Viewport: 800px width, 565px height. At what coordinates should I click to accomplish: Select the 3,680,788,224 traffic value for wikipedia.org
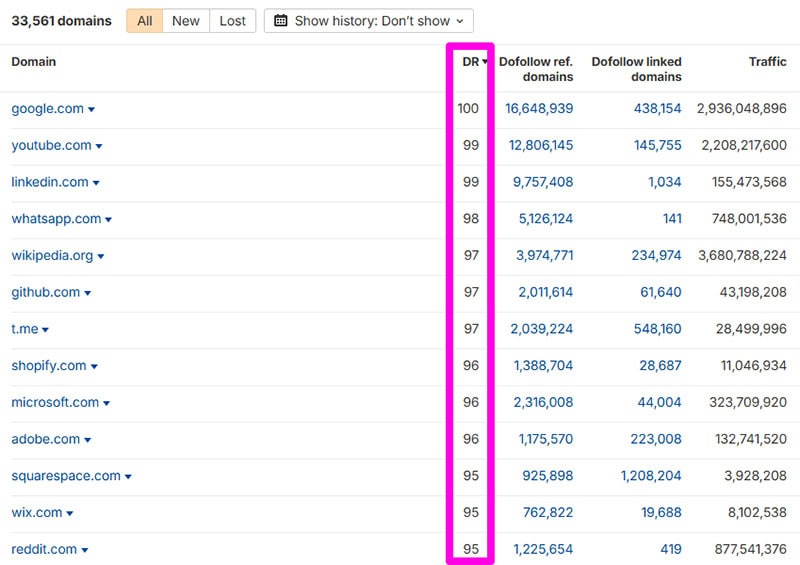tap(742, 256)
